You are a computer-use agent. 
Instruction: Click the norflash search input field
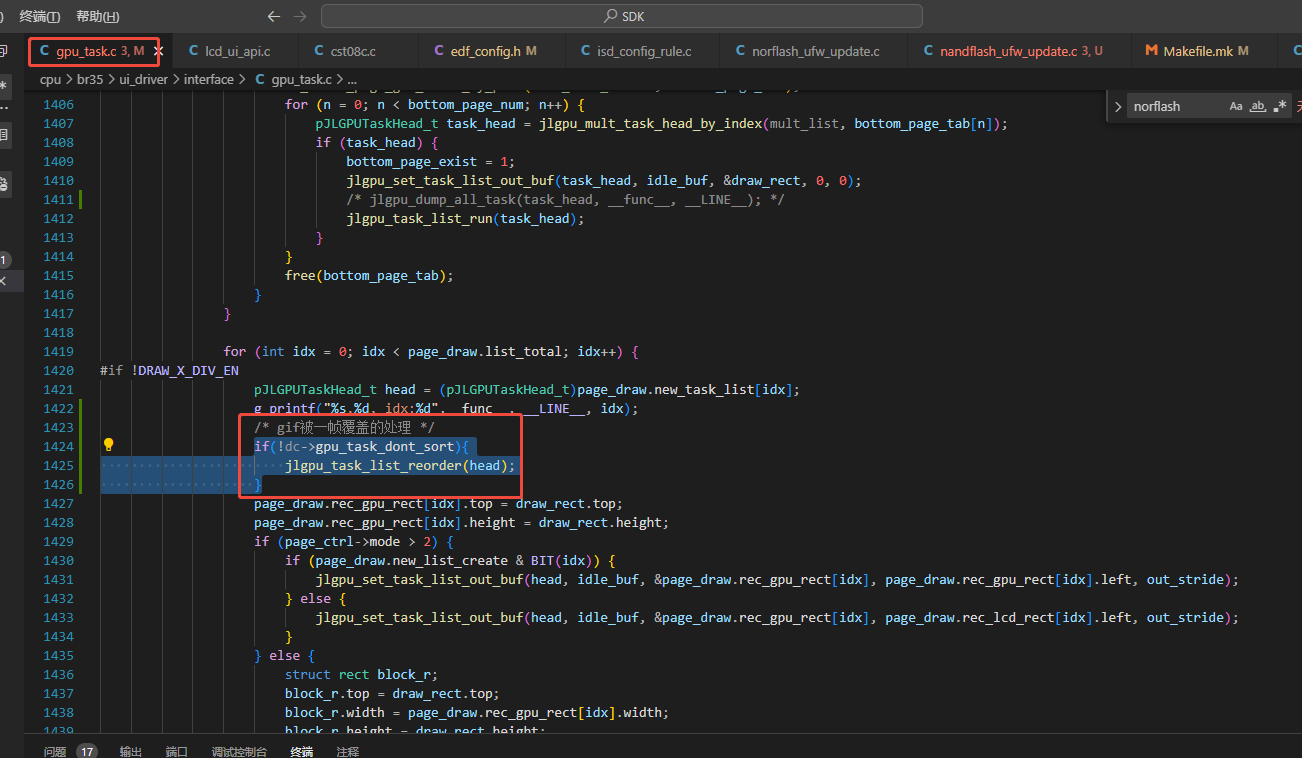click(1176, 106)
